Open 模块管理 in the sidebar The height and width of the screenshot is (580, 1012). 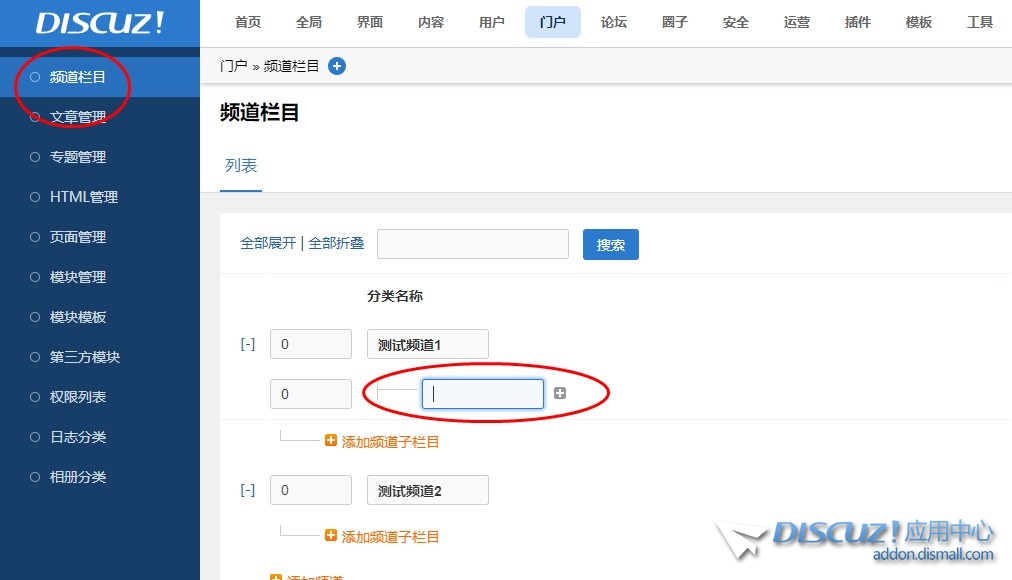pyautogui.click(x=78, y=277)
